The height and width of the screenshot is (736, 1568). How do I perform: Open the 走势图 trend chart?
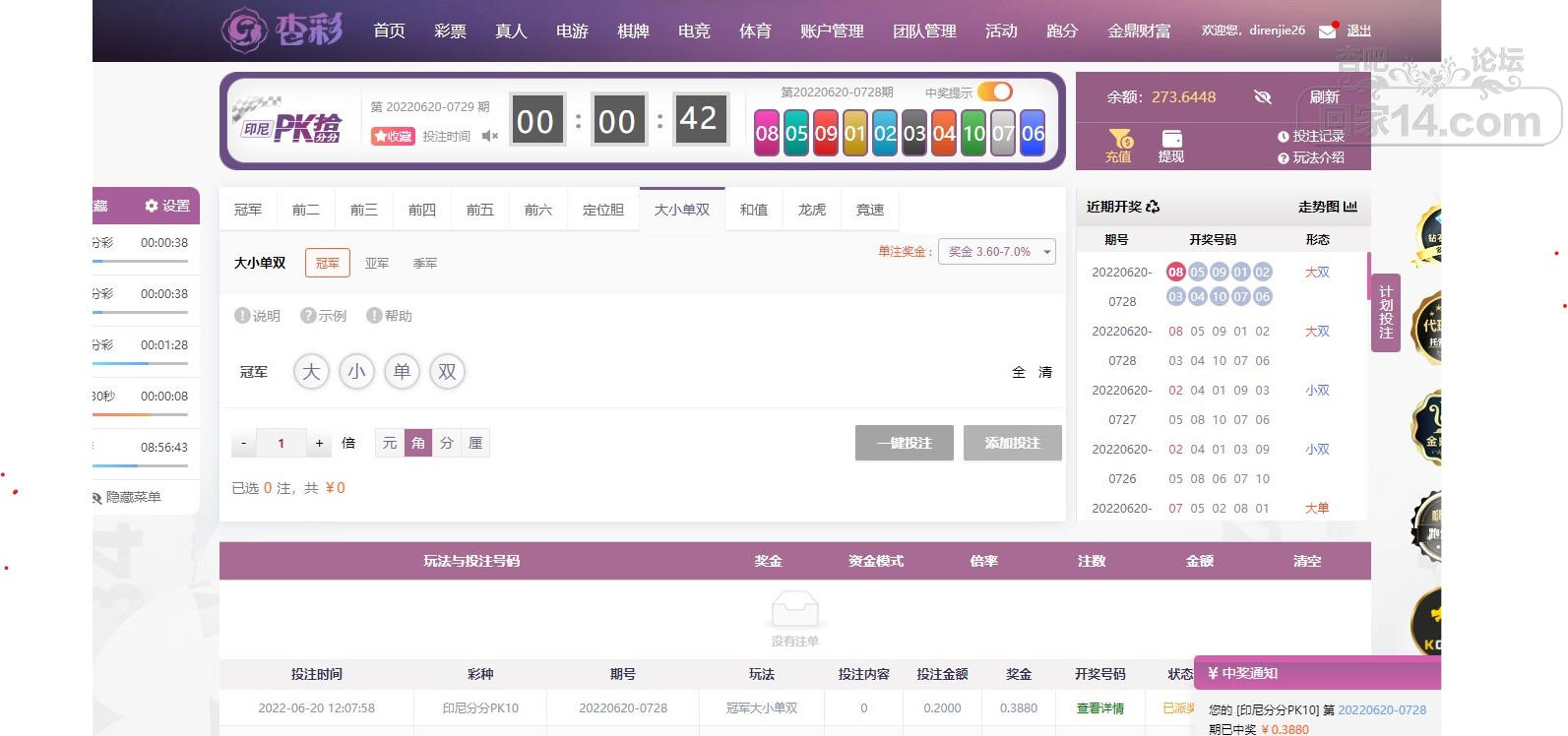(1328, 207)
